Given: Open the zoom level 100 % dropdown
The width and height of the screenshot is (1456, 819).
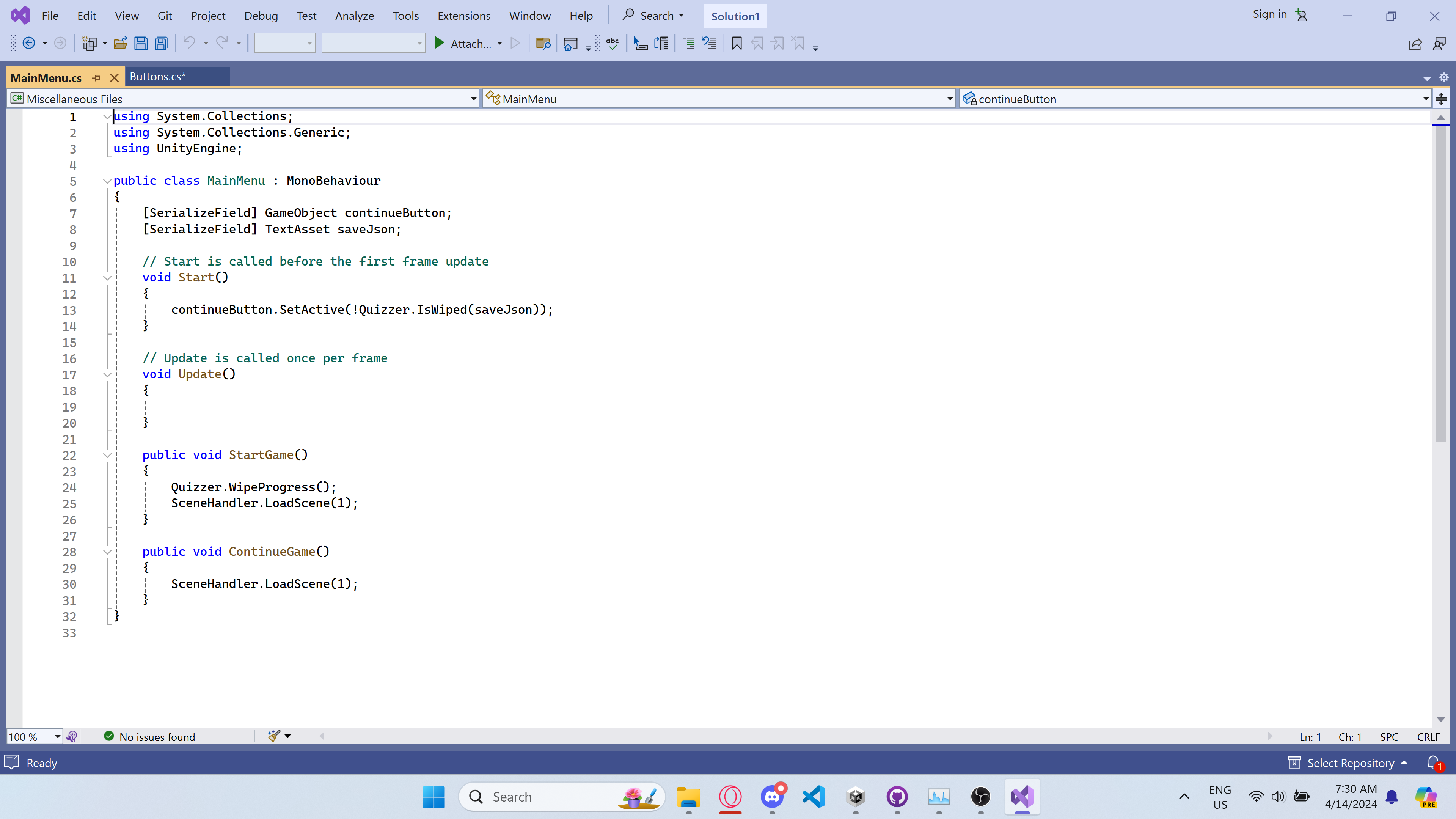Looking at the screenshot, I should (x=57, y=736).
